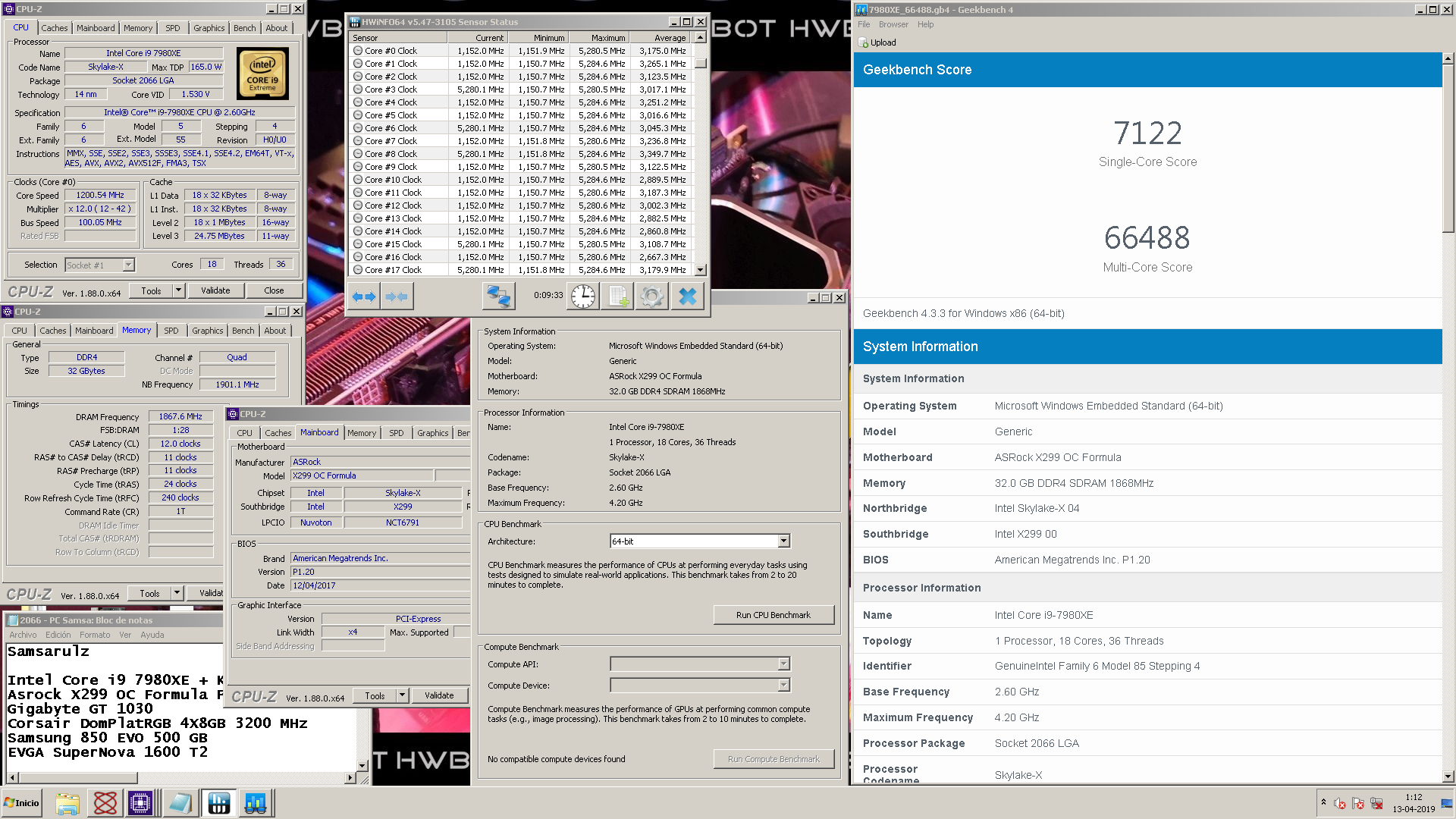Click the HWiNFO shrink columns arrows button

click(x=397, y=297)
